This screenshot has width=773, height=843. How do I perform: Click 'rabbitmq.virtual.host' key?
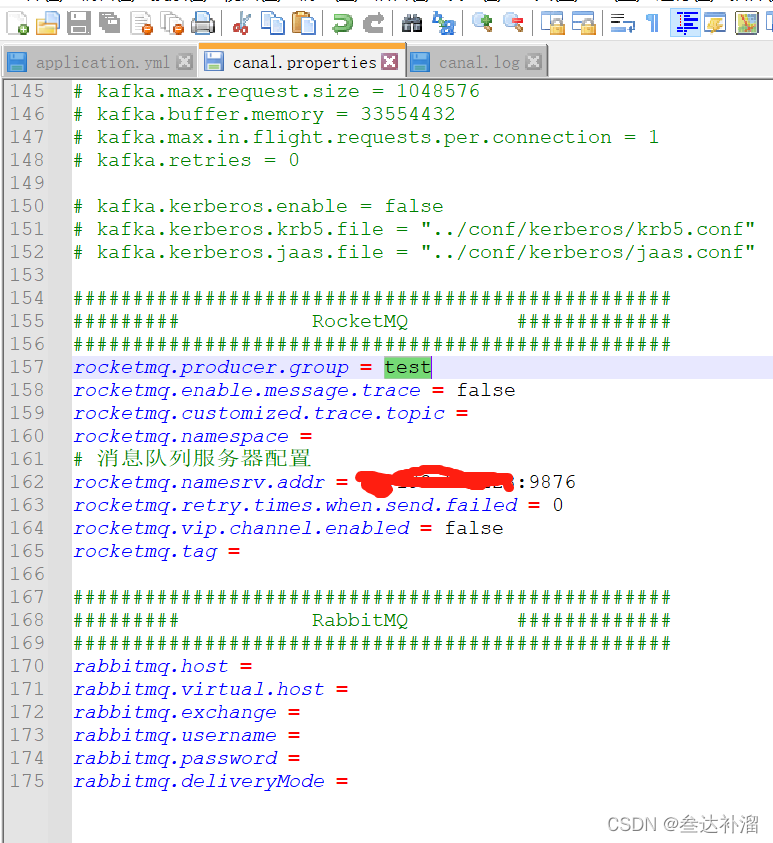[199, 690]
